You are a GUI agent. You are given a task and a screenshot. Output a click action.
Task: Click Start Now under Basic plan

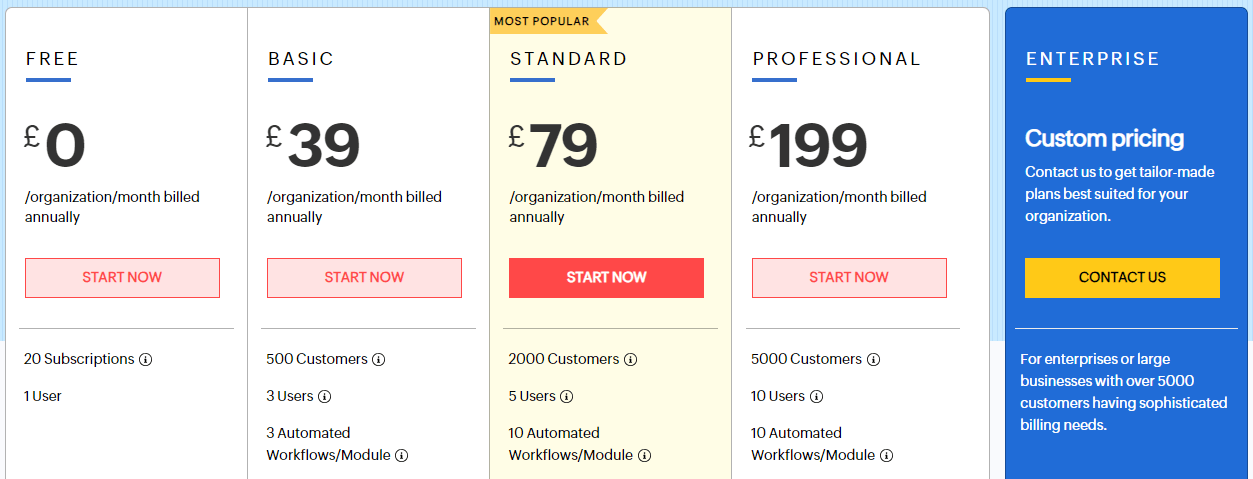click(364, 278)
